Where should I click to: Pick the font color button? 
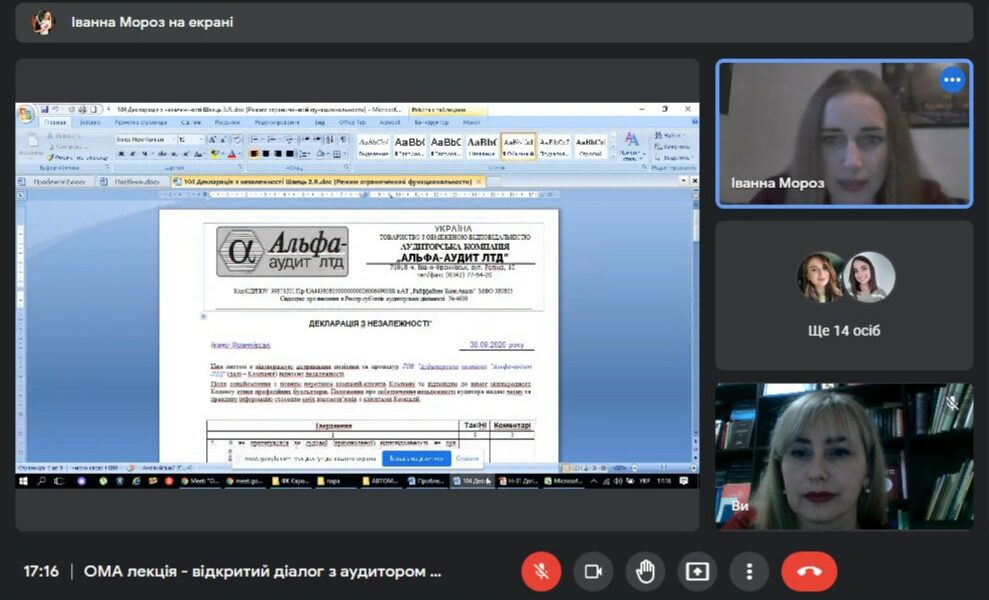pyautogui.click(x=231, y=154)
